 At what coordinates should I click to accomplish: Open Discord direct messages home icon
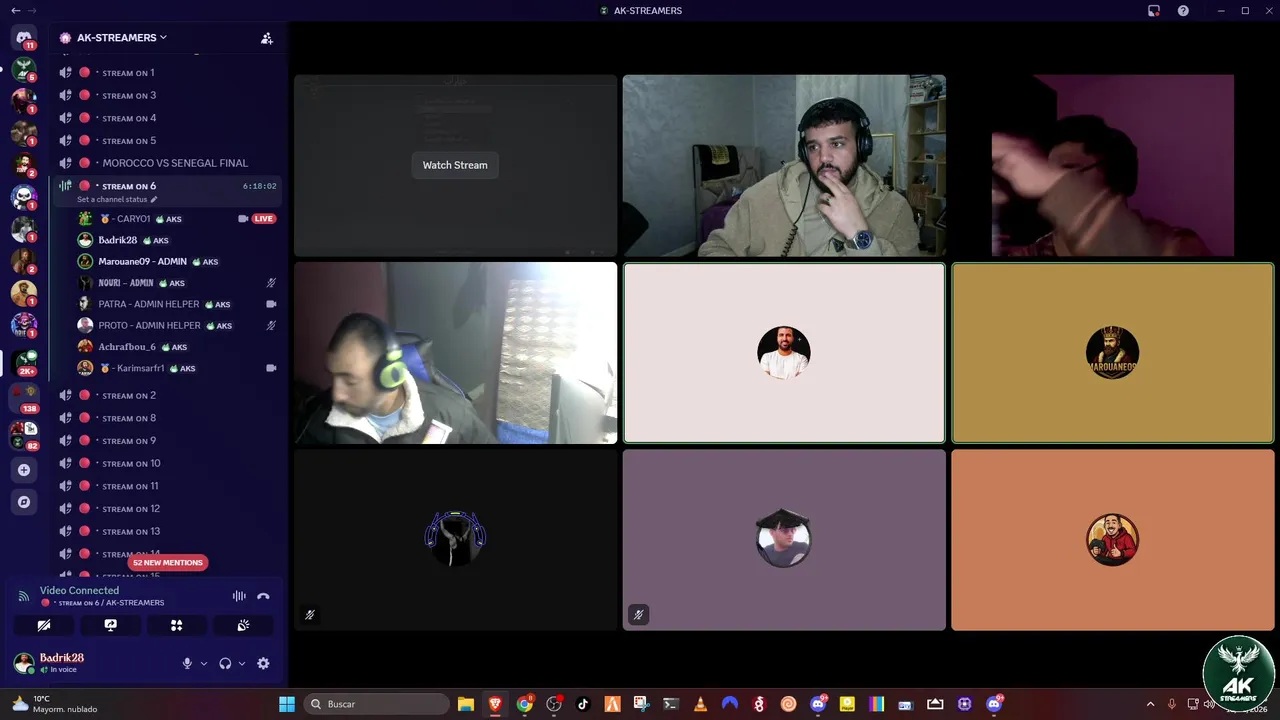(24, 38)
